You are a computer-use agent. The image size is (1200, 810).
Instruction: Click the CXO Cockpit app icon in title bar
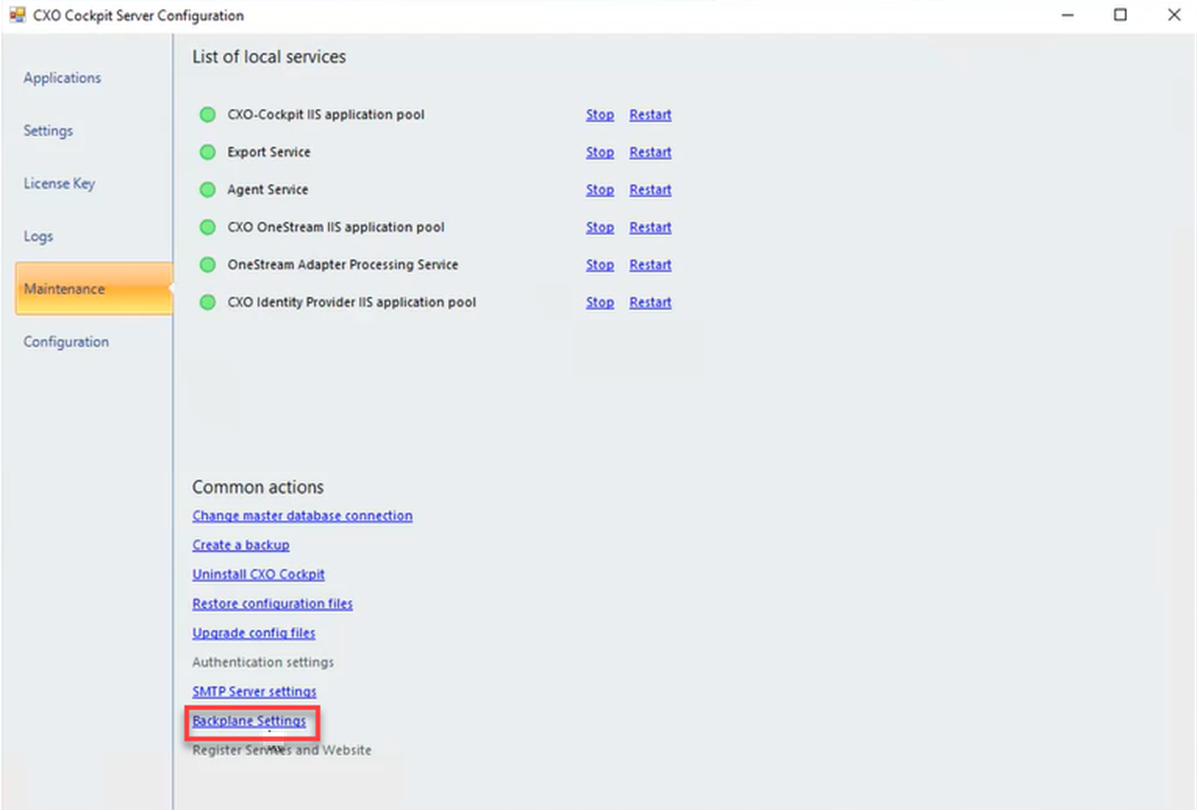(17, 15)
